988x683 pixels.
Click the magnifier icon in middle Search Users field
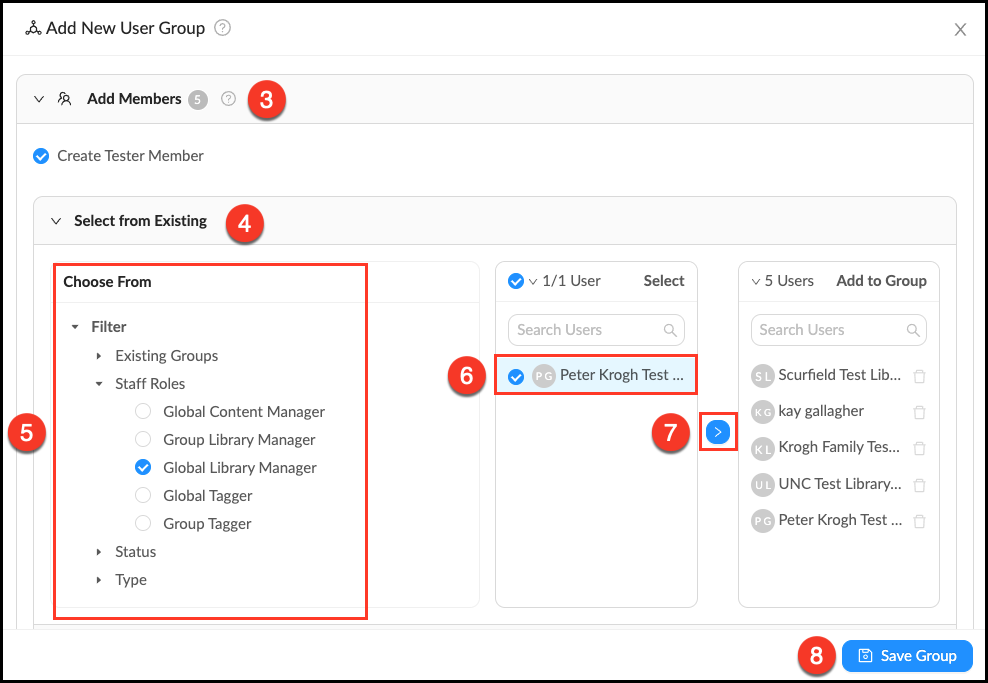[674, 329]
